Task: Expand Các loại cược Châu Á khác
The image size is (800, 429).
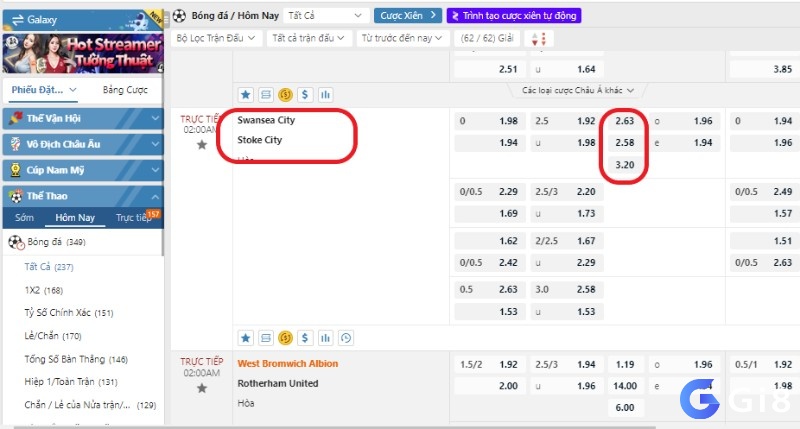Action: pyautogui.click(x=578, y=90)
